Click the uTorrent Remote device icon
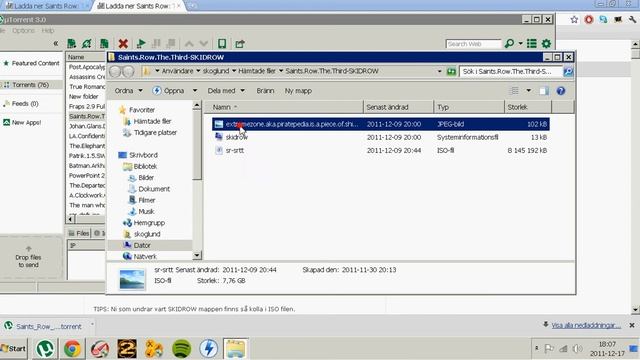Screen dimensions: 640x360 click(x=222, y=43)
